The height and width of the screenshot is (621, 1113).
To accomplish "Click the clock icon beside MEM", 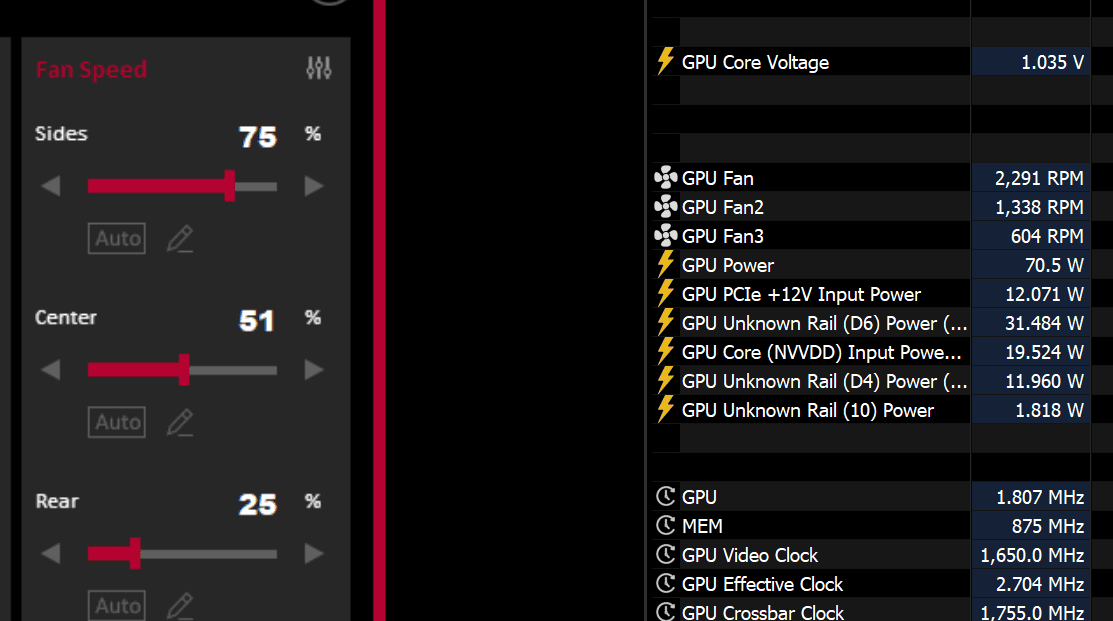I will [666, 526].
